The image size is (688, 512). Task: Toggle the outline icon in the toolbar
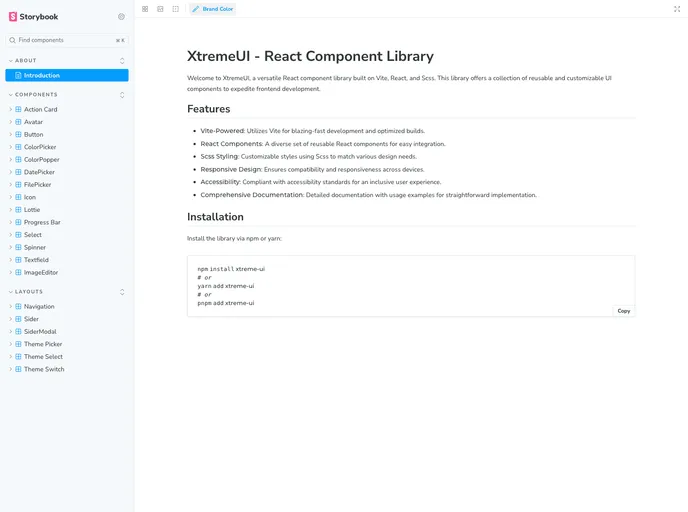[176, 9]
